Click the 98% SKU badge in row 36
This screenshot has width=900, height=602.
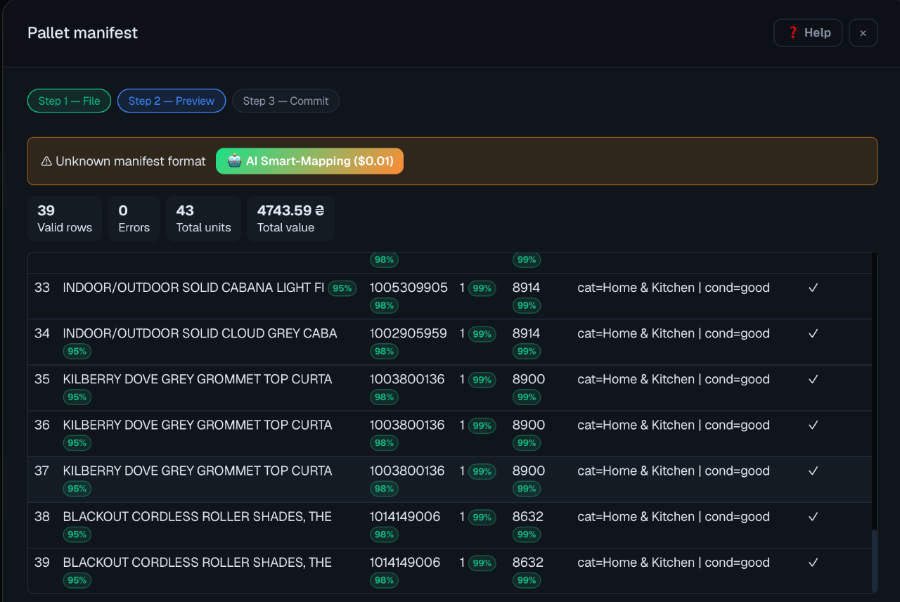pos(384,443)
